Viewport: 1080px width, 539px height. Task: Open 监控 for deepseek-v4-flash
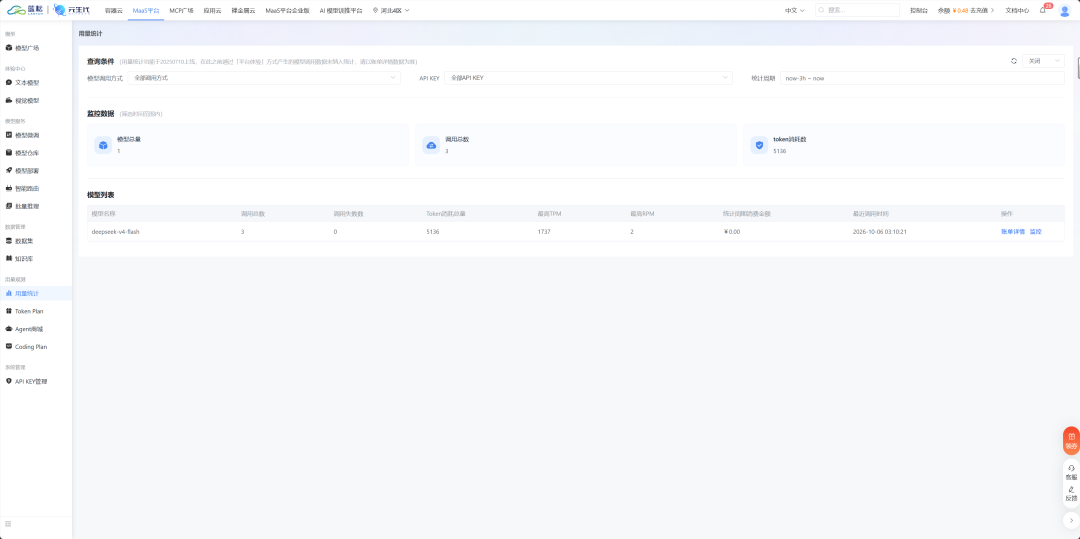click(x=1035, y=232)
